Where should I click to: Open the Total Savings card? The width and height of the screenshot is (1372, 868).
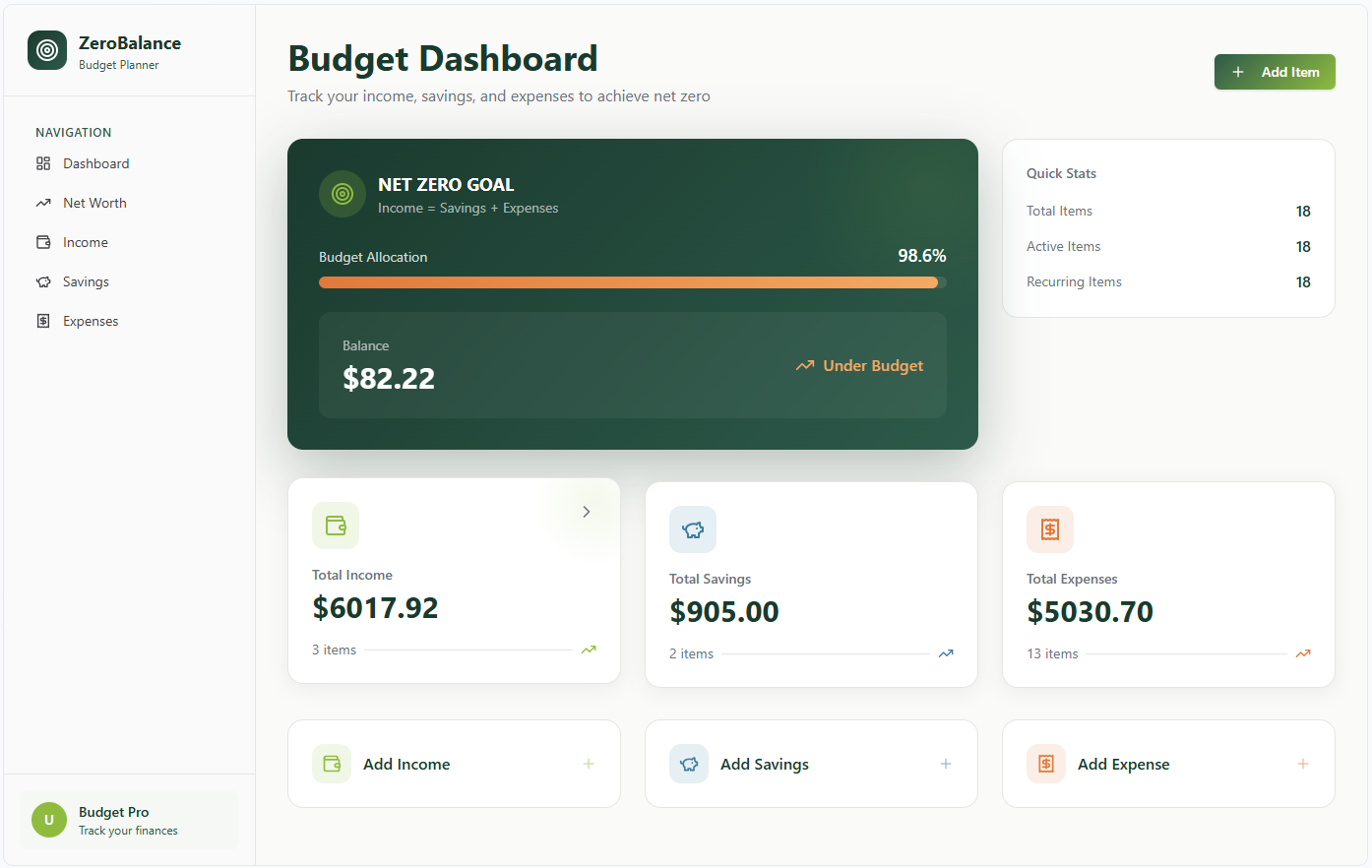(x=811, y=585)
